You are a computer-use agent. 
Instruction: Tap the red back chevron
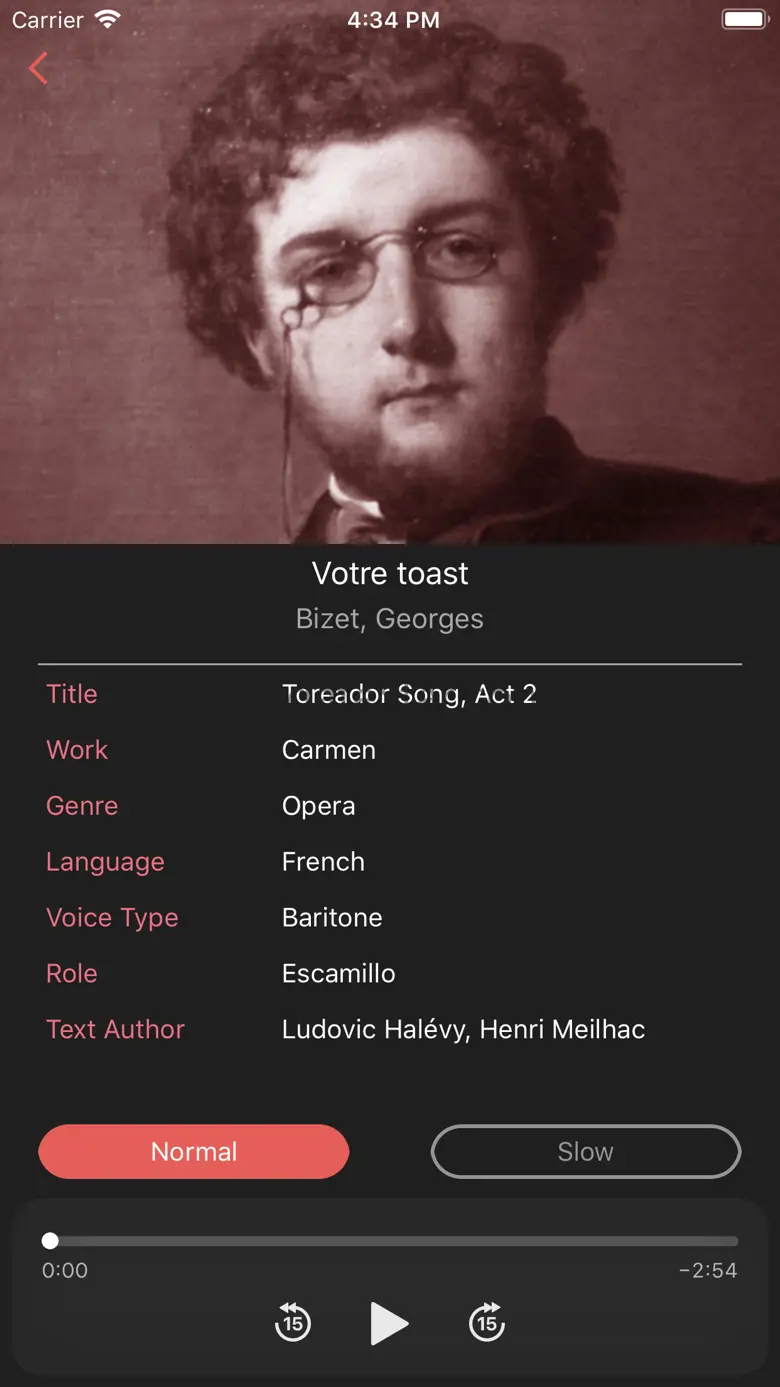point(39,69)
